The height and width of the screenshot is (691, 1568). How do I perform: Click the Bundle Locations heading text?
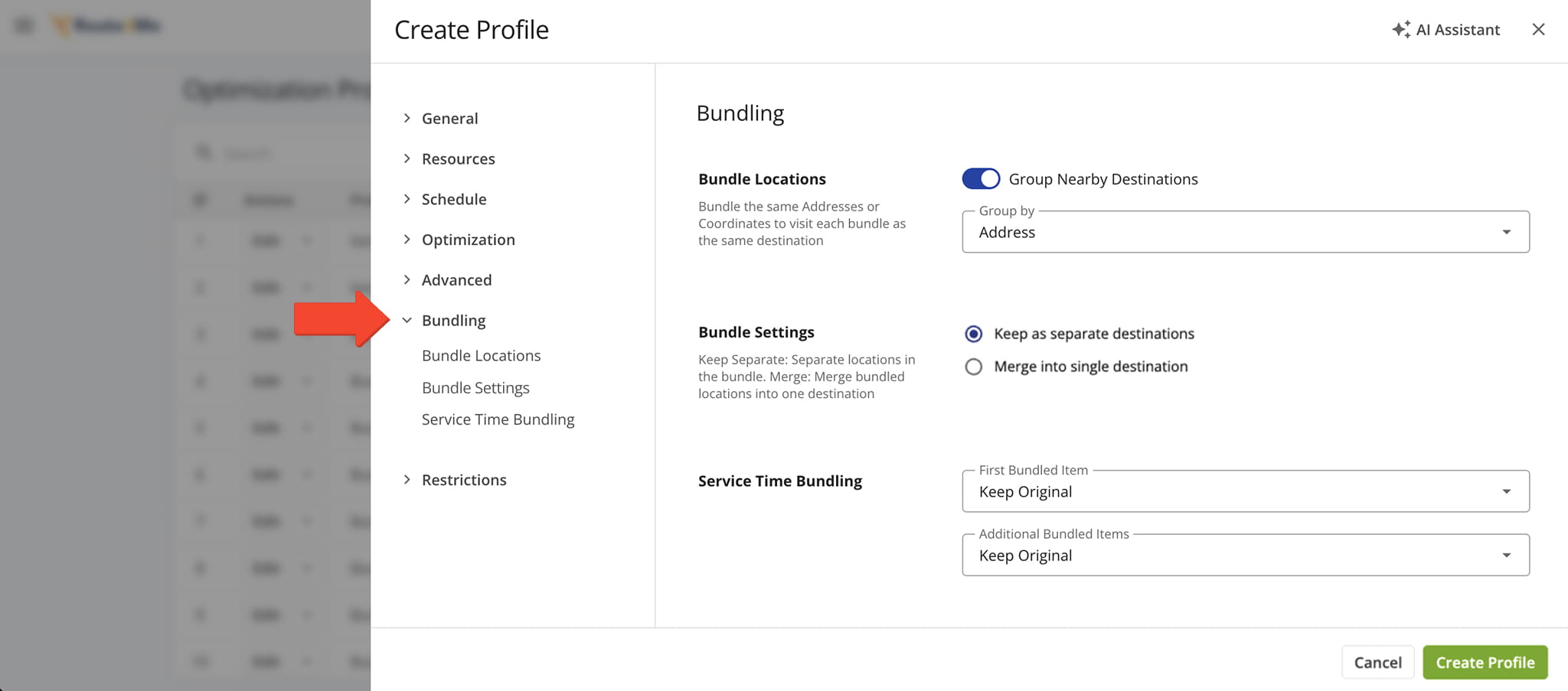(762, 179)
